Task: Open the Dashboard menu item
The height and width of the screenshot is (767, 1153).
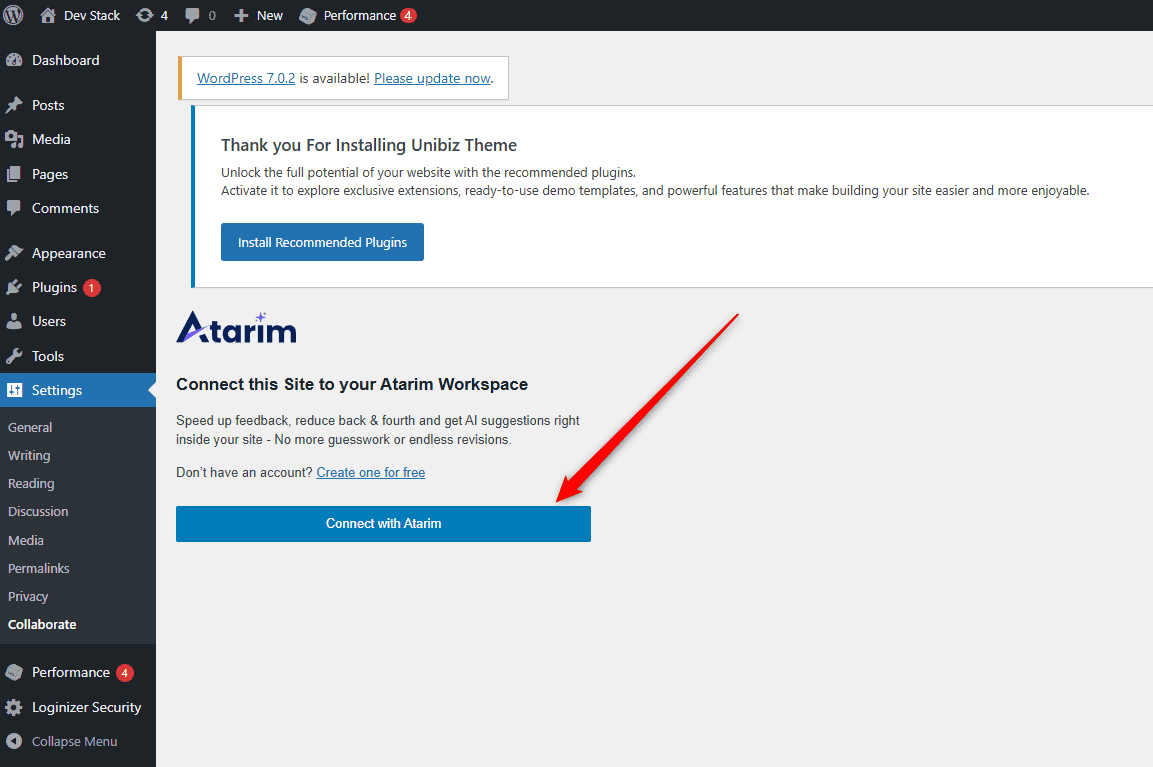Action: (x=65, y=60)
